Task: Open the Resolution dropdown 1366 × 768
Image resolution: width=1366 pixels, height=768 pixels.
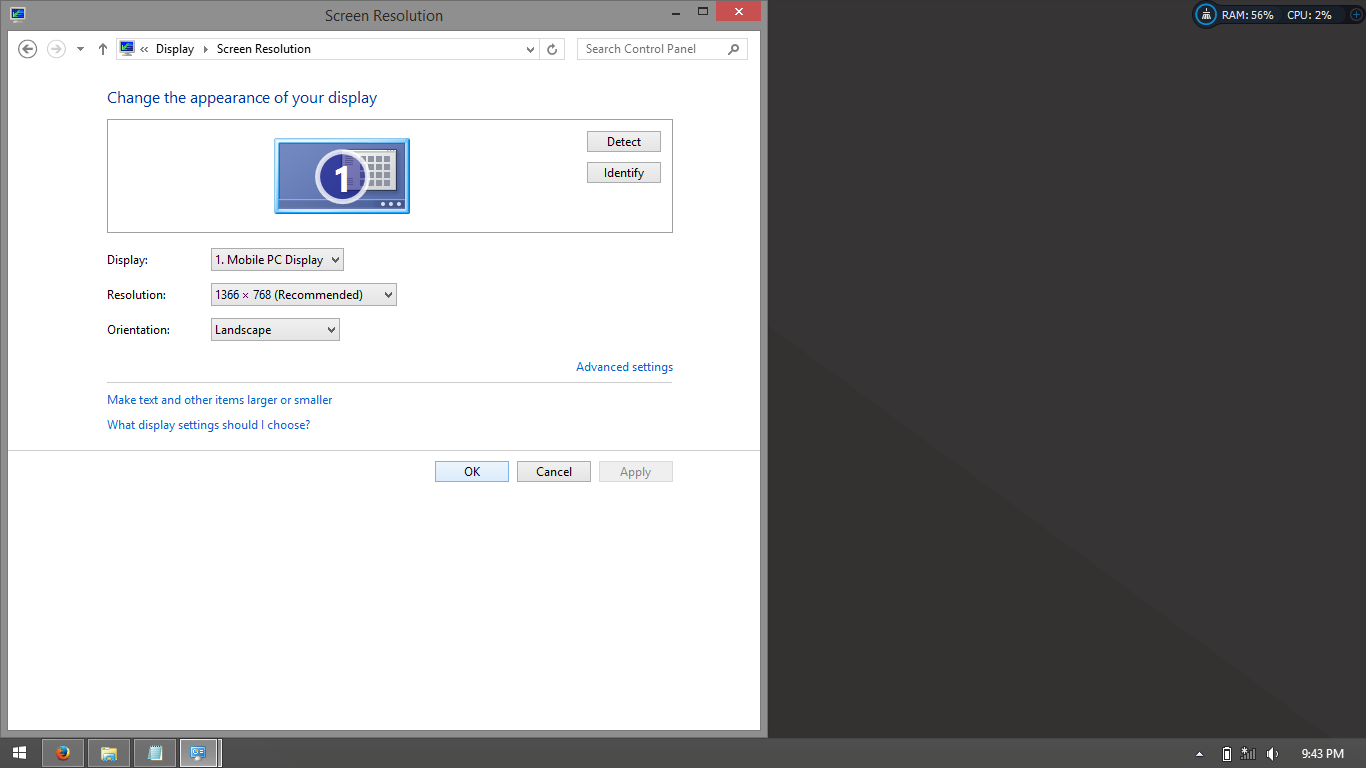Action: click(304, 295)
